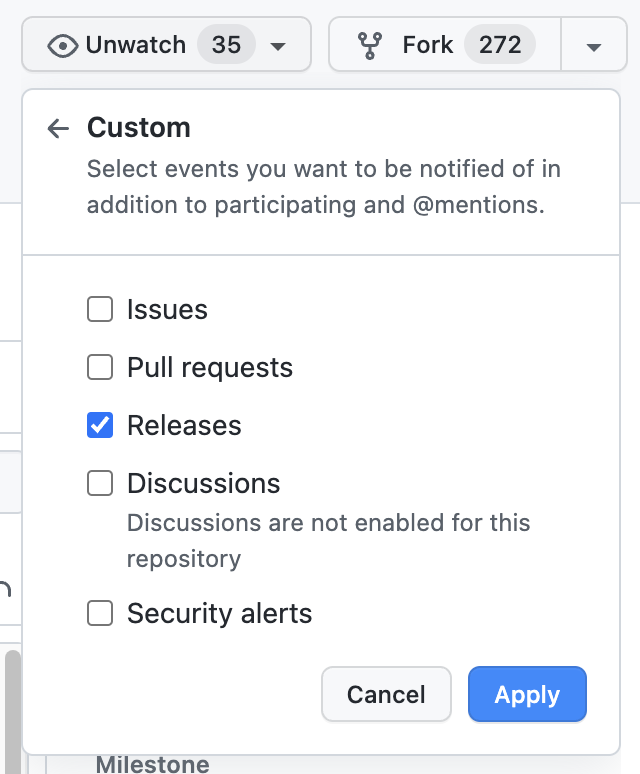640x774 pixels.
Task: Click the fork icon on Fork button
Action: click(370, 46)
